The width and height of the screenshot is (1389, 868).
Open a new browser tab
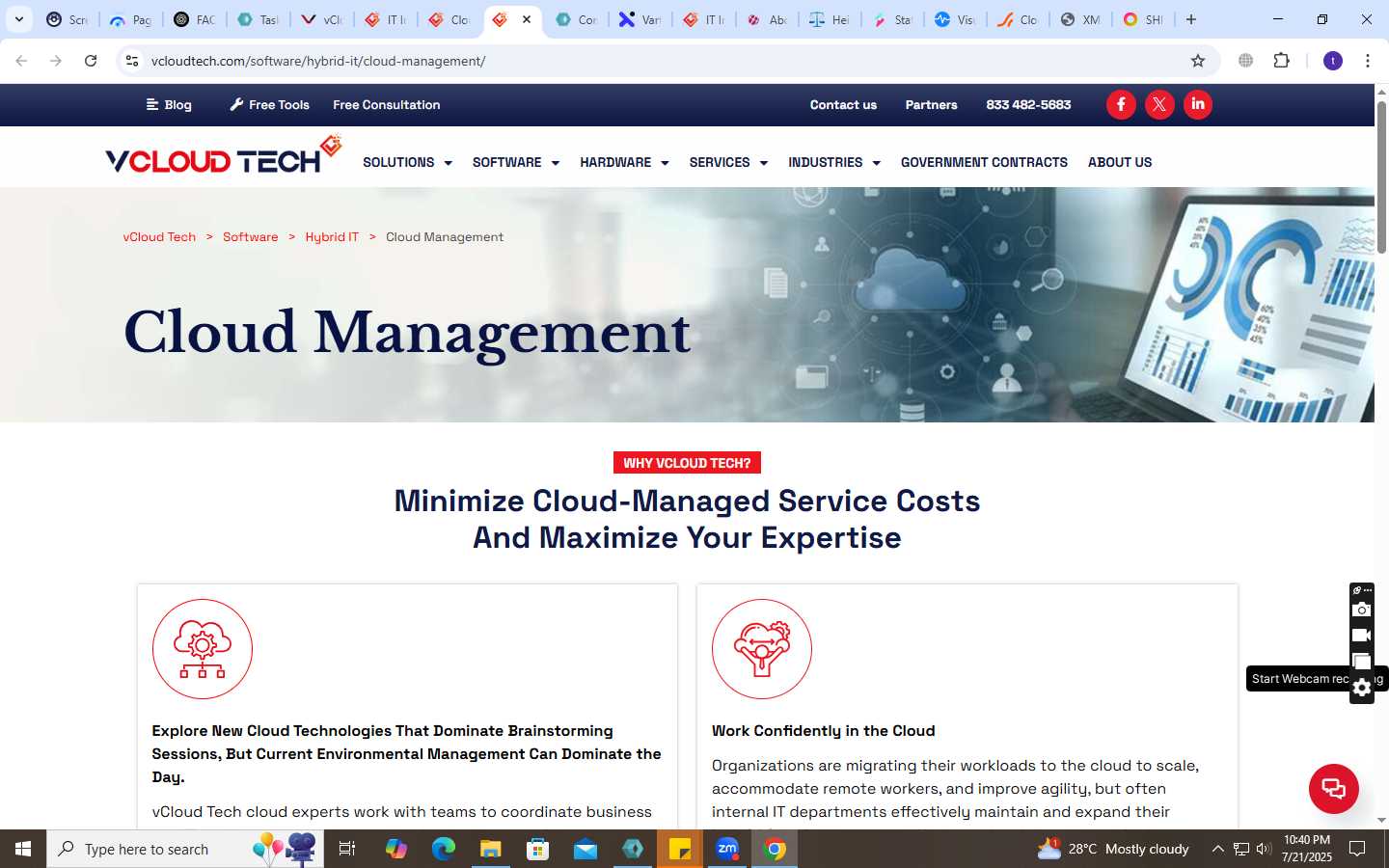point(1191,19)
